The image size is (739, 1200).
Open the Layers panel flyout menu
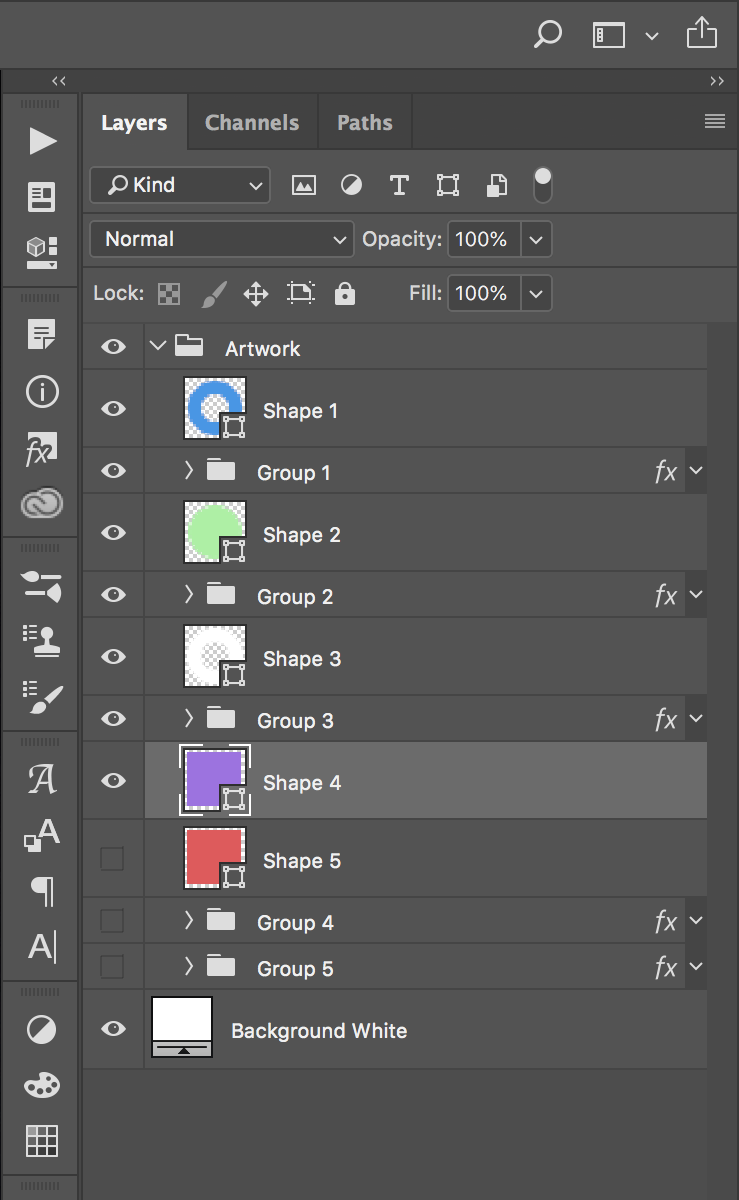pyautogui.click(x=714, y=122)
